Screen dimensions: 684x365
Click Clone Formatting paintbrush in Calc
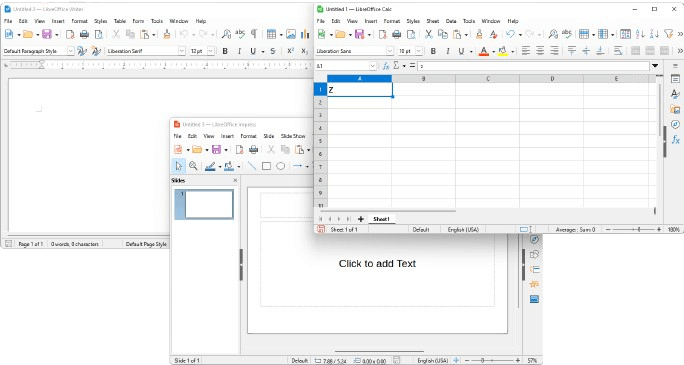coord(479,34)
